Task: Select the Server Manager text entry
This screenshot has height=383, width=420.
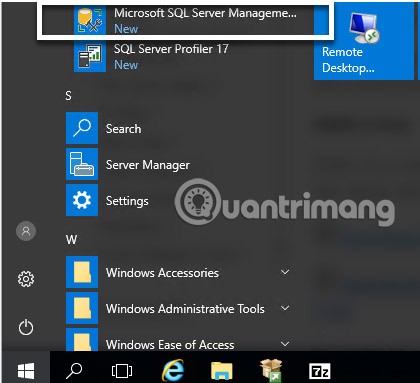Action: tap(148, 165)
